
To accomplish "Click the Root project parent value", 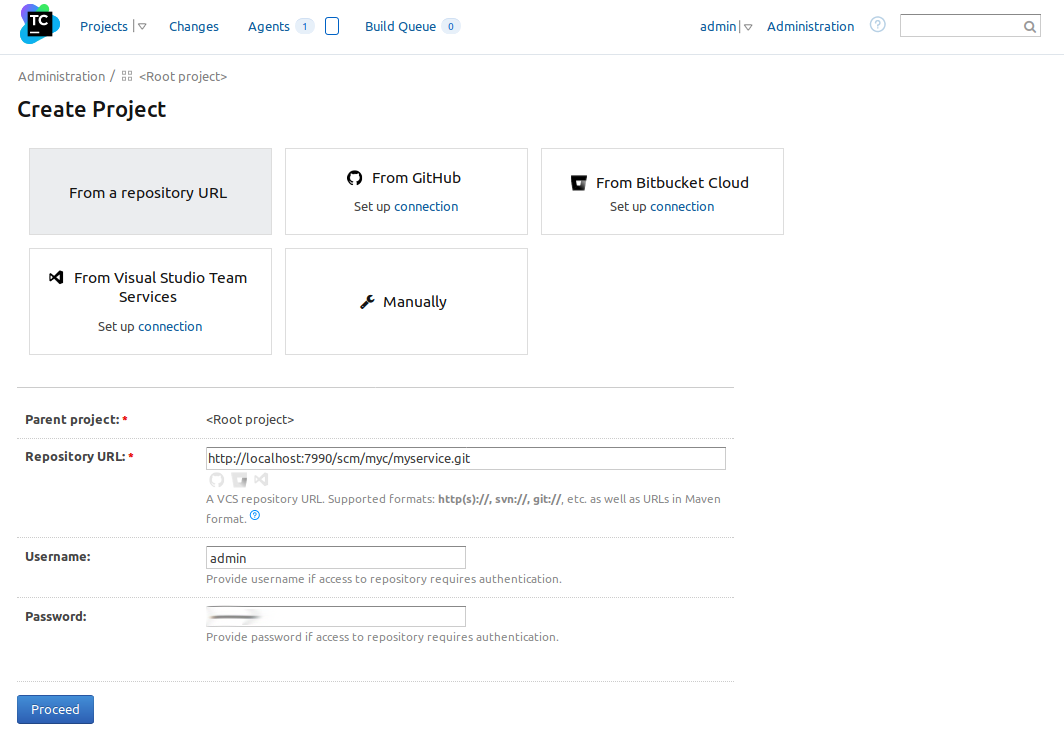I will click(250, 419).
